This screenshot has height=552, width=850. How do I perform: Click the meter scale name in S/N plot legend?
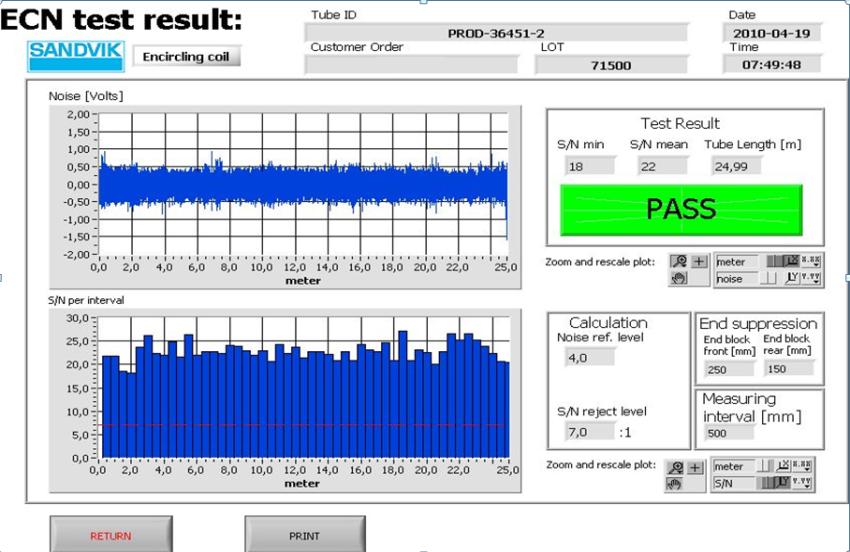point(733,466)
